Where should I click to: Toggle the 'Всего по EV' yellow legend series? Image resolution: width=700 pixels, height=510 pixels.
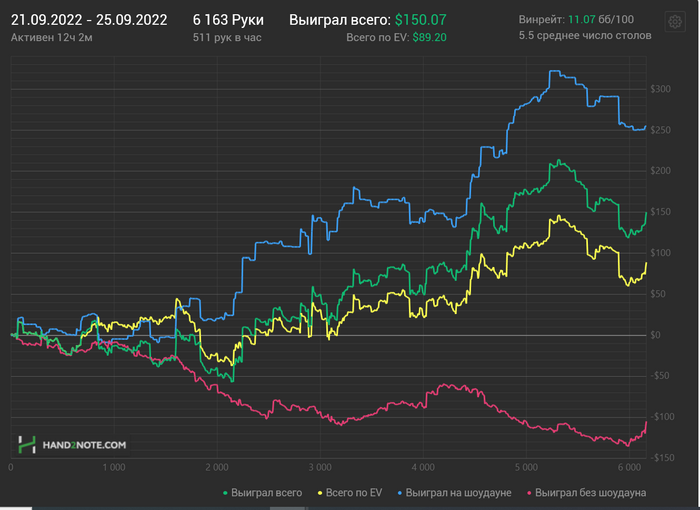[350, 493]
